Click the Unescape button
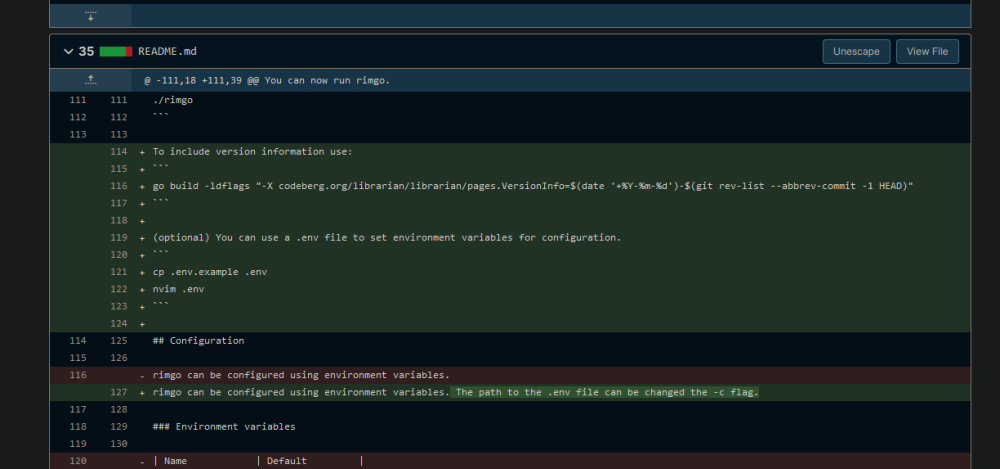 (x=856, y=52)
